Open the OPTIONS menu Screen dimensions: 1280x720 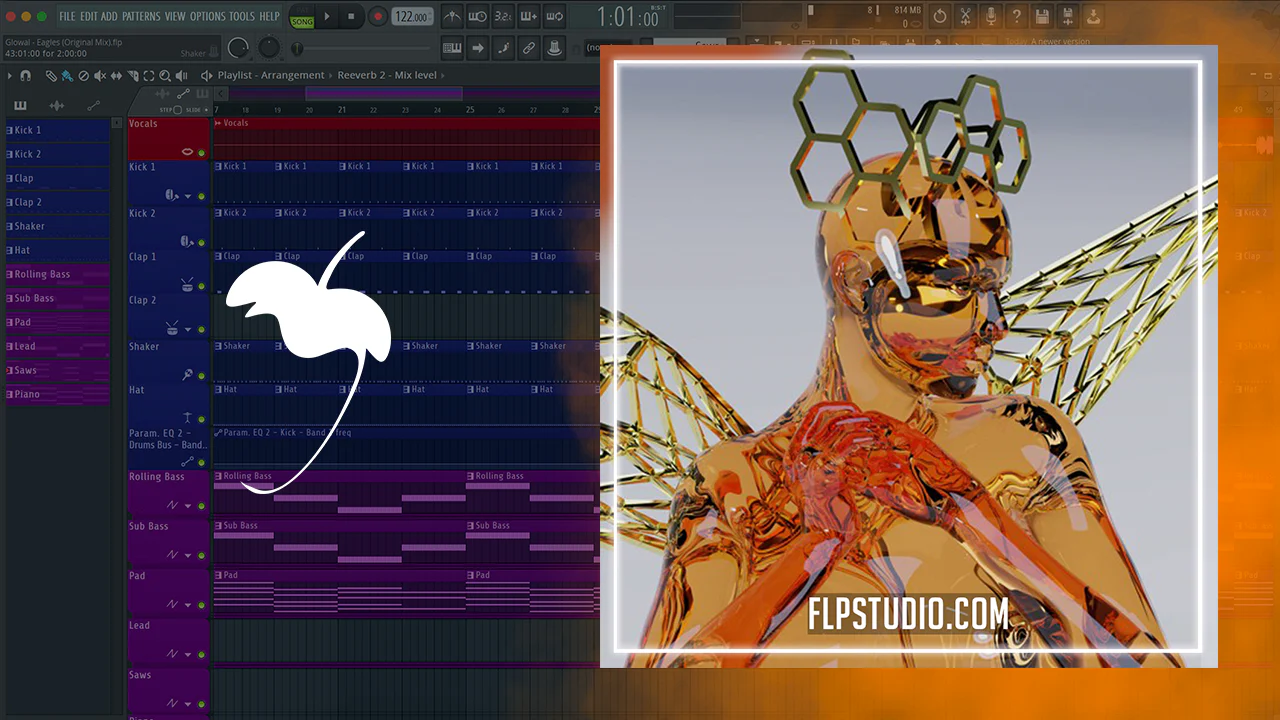point(208,16)
